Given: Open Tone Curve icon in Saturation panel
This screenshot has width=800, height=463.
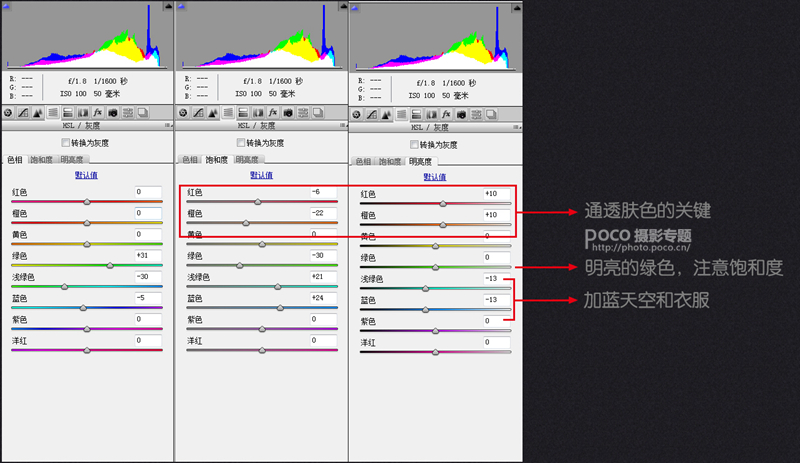Looking at the screenshot, I should click(x=198, y=113).
